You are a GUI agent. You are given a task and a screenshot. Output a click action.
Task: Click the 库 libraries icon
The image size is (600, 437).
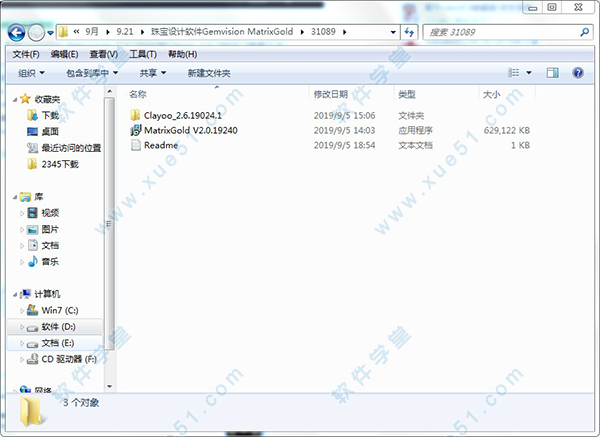pyautogui.click(x=25, y=197)
